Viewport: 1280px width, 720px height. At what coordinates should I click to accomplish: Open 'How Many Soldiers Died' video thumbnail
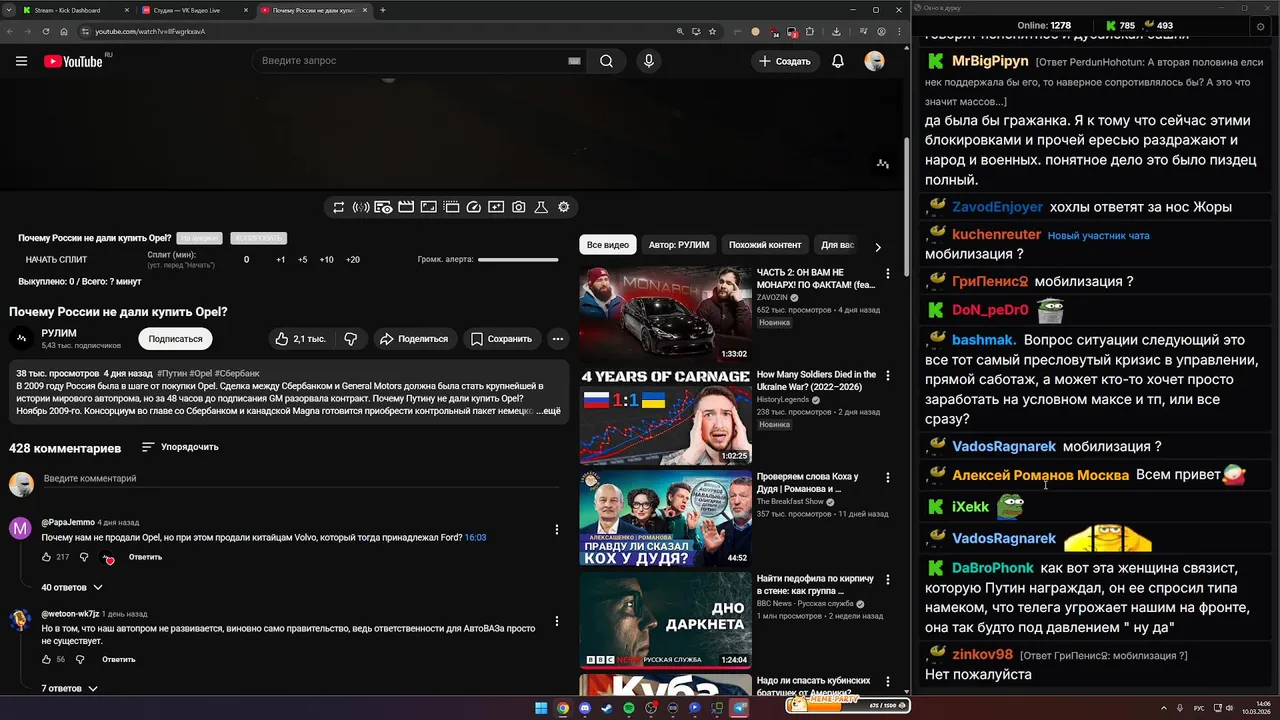(x=665, y=416)
